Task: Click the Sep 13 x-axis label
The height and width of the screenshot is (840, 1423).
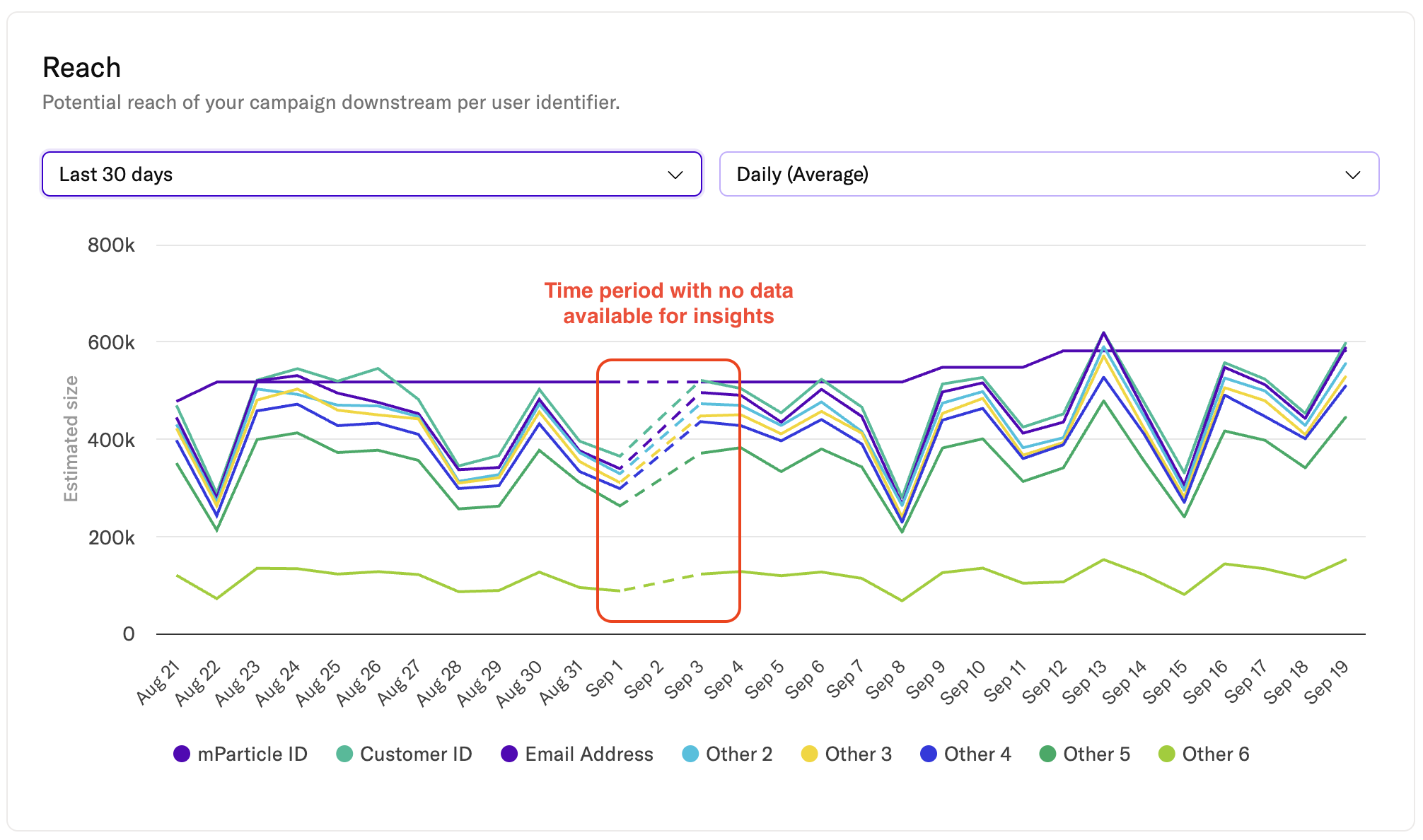Action: 1085,682
